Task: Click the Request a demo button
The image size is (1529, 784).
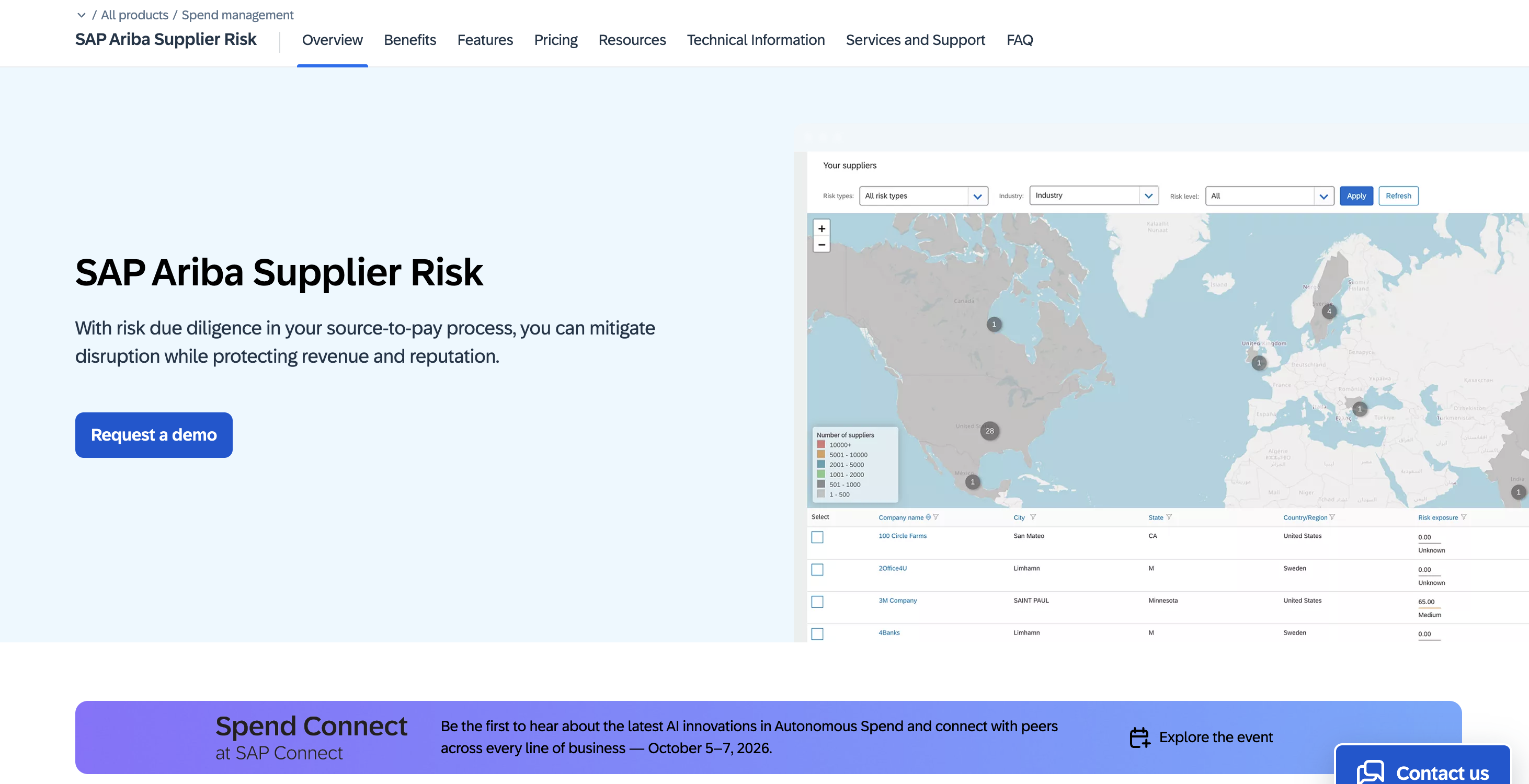Action: click(154, 435)
